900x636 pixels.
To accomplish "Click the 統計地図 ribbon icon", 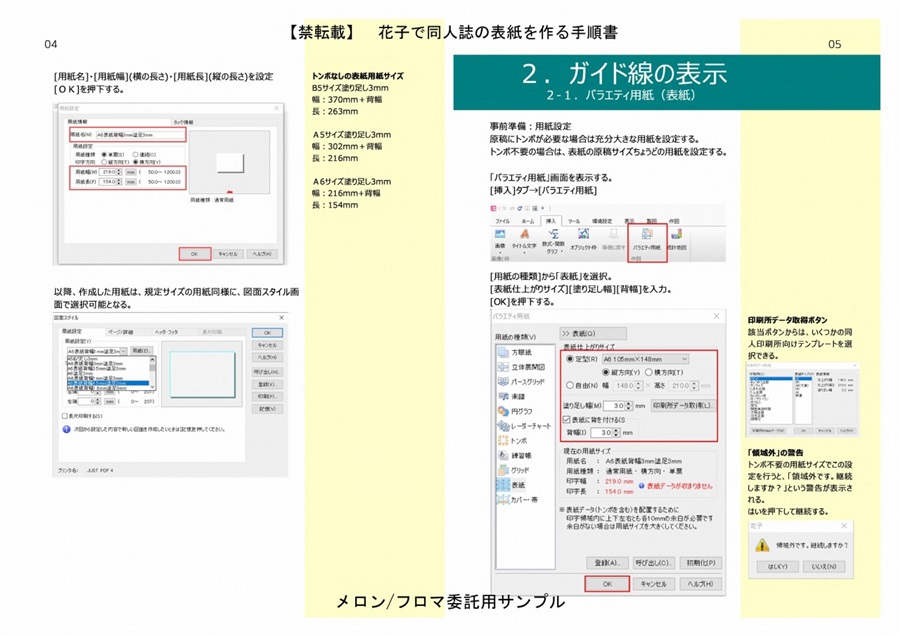I will [x=677, y=234].
